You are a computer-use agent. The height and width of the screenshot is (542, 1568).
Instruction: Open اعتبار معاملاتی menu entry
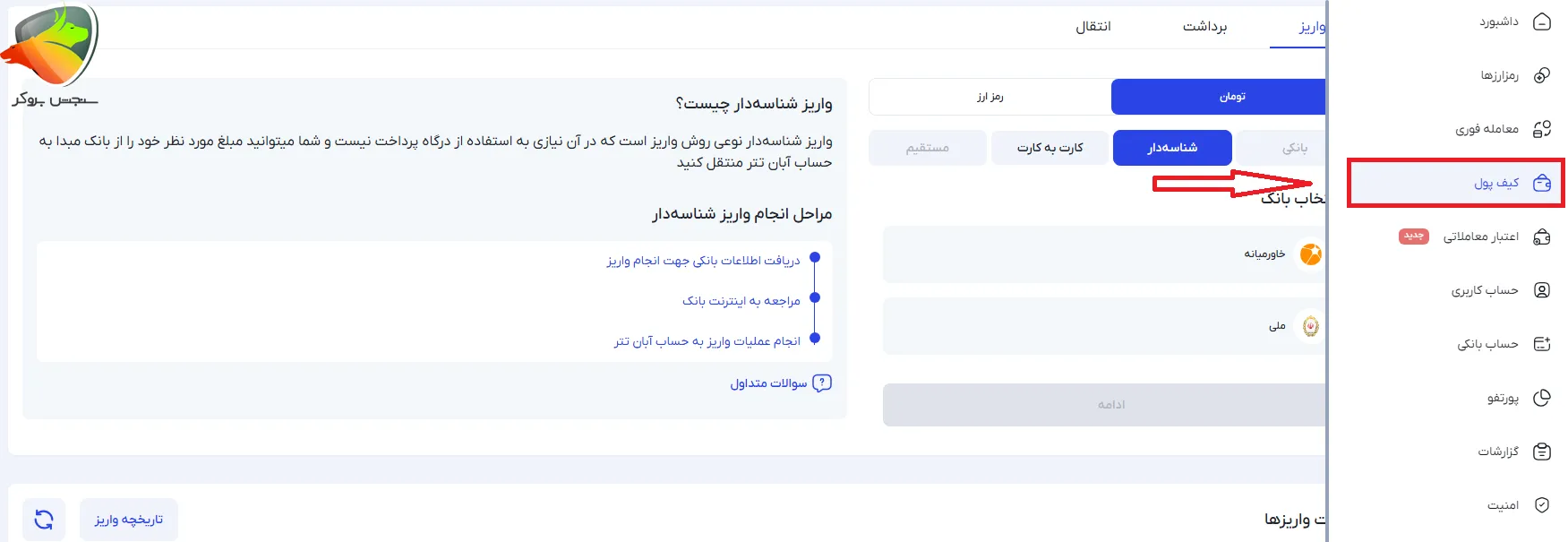pos(1481,237)
